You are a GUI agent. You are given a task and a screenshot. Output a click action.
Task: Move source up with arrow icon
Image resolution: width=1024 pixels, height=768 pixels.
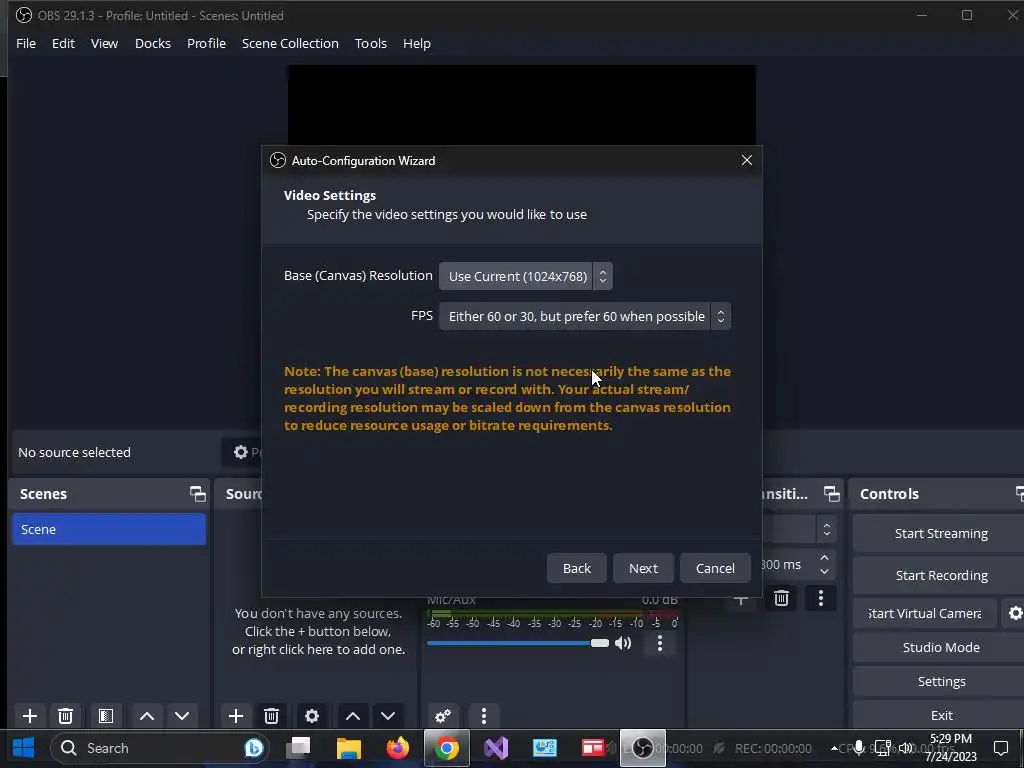pos(353,716)
